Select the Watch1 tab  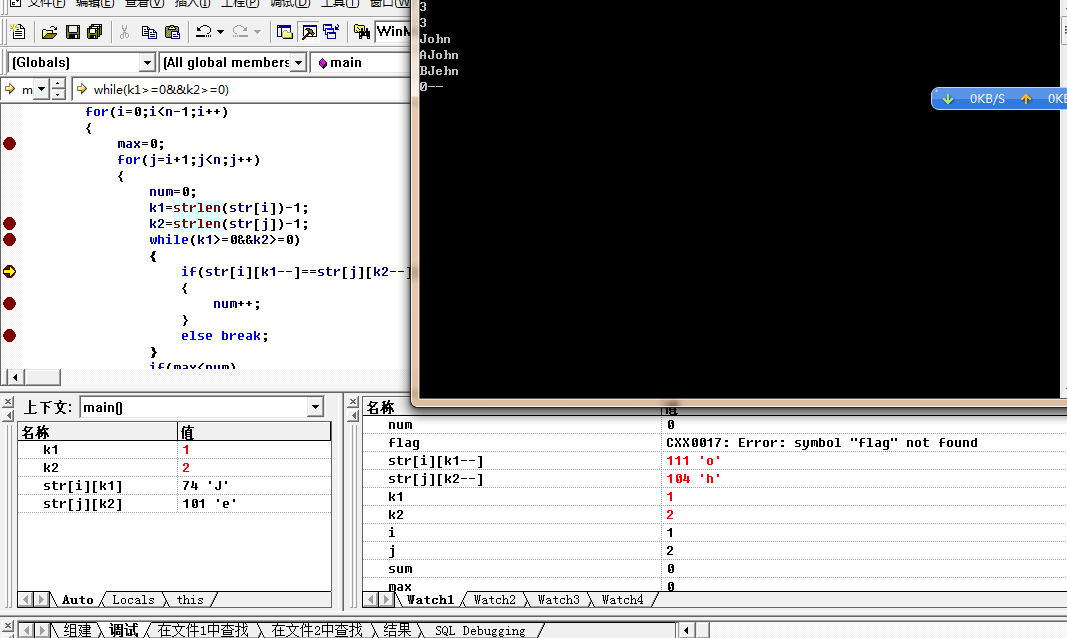[x=430, y=600]
